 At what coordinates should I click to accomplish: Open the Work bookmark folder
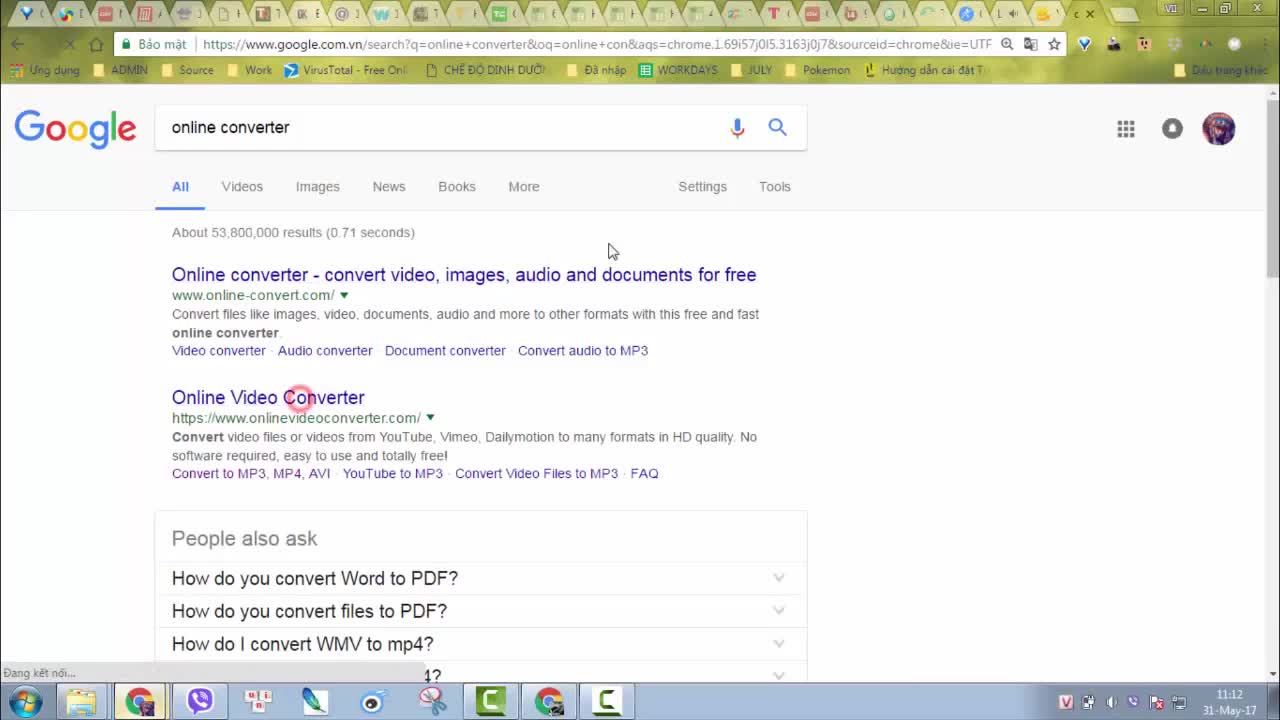point(249,70)
